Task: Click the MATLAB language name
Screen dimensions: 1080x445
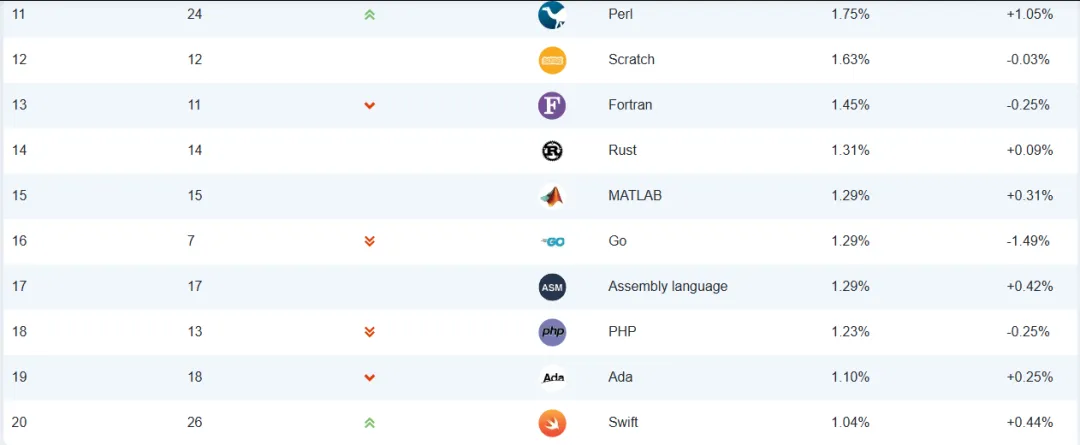Action: (634, 195)
